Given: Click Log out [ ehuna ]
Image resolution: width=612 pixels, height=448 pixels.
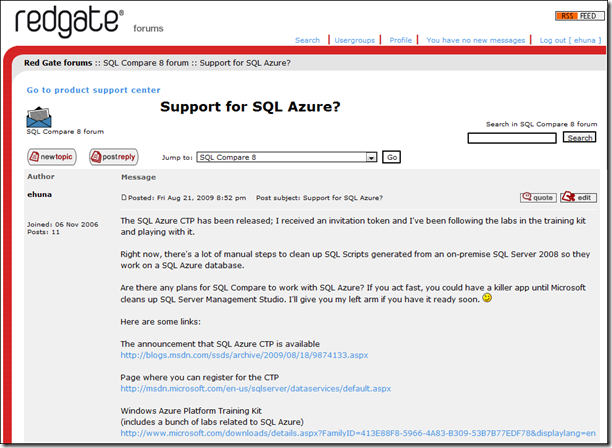Looking at the screenshot, I should point(570,40).
